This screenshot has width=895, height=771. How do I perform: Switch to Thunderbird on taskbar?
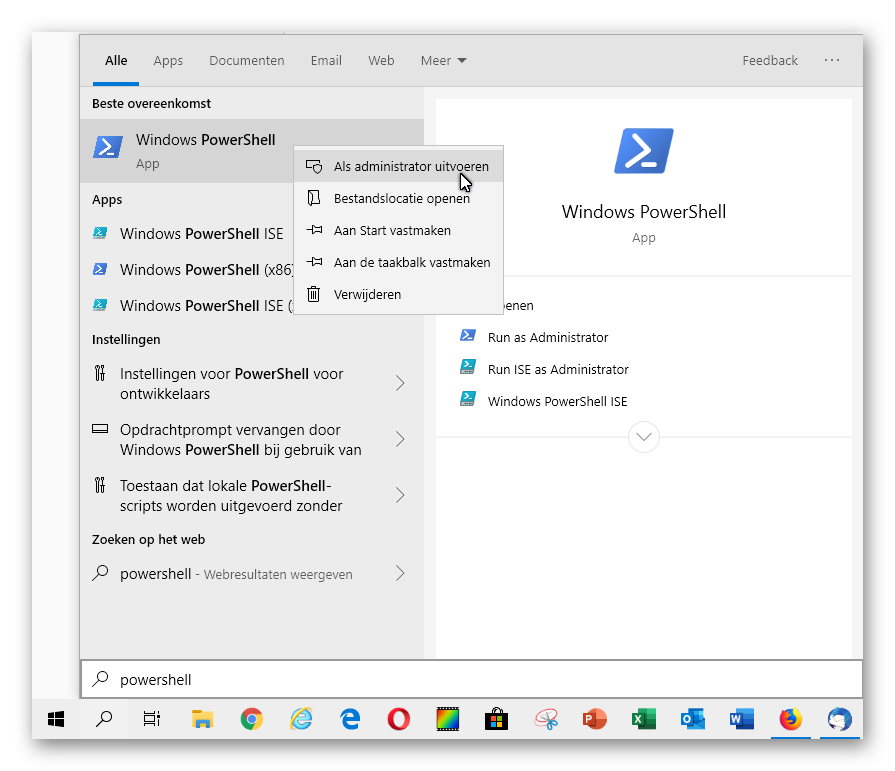click(840, 719)
